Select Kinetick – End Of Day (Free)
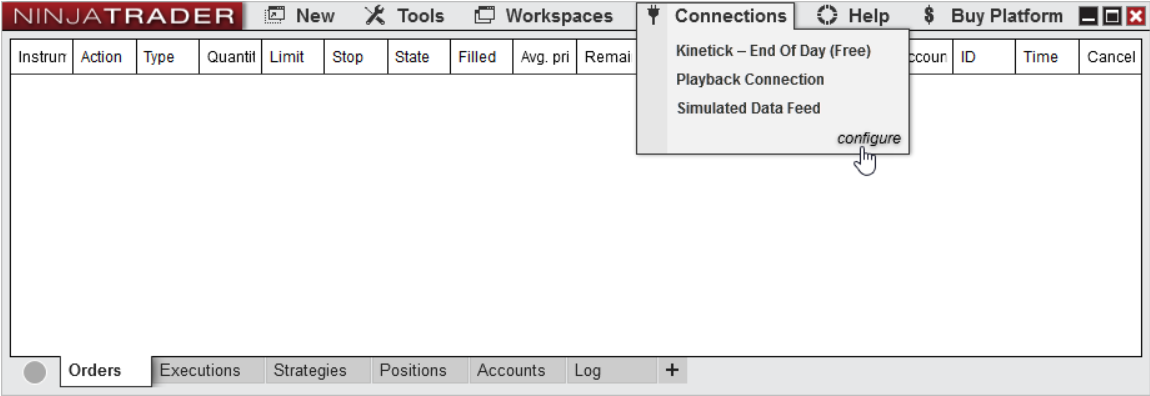 (x=773, y=51)
